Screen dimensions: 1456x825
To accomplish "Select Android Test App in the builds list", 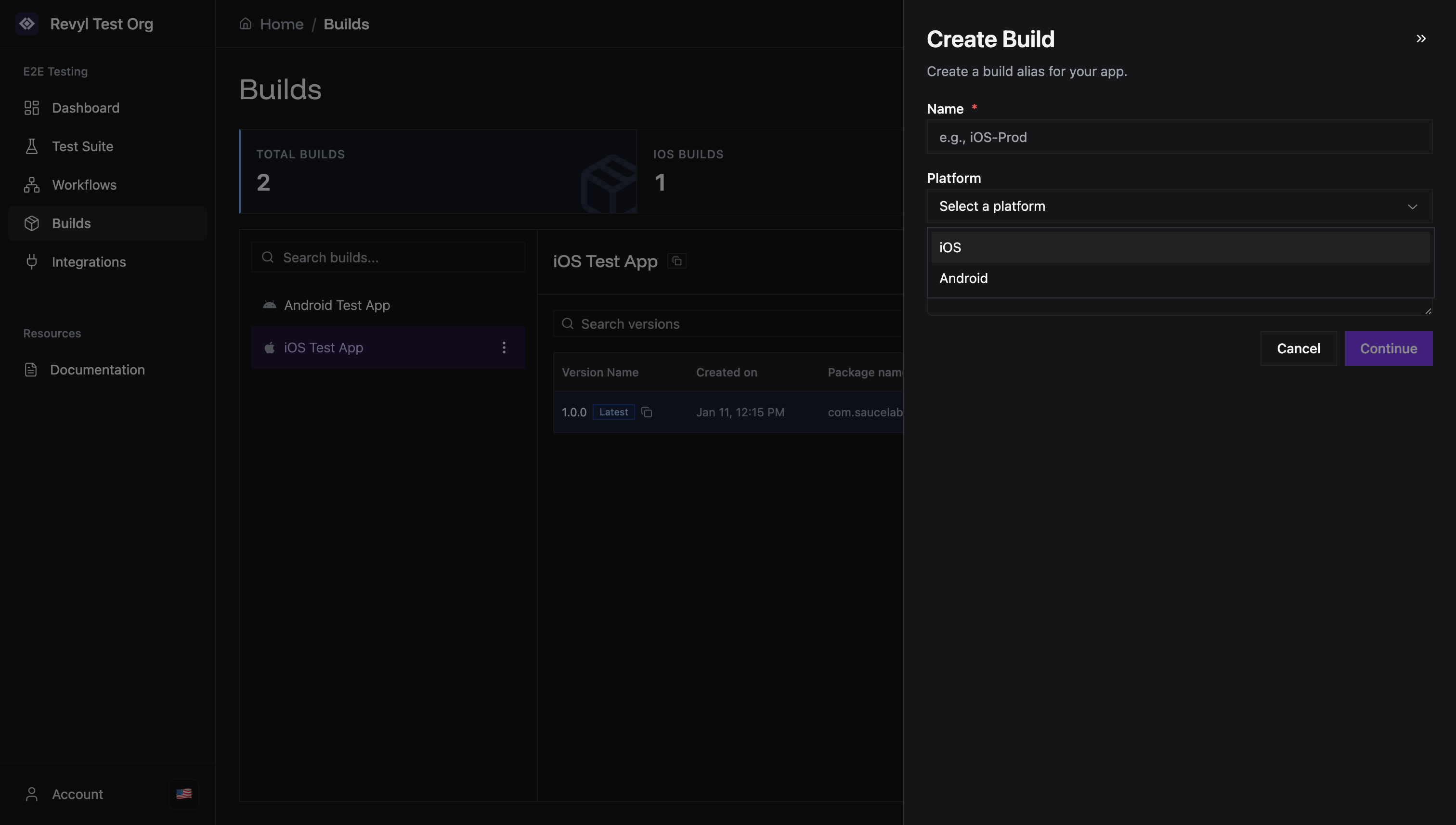I will click(337, 305).
